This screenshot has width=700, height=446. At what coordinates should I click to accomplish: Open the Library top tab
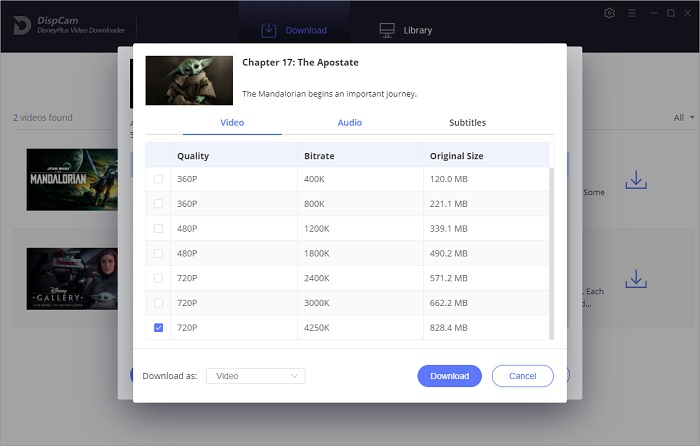point(406,30)
